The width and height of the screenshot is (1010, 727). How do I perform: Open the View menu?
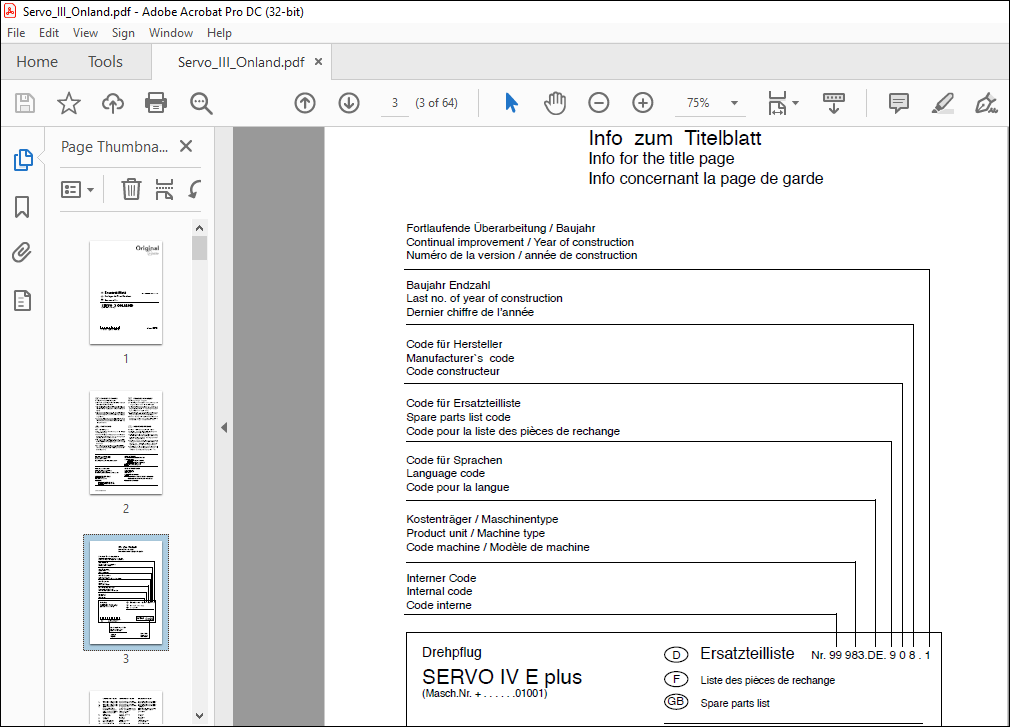click(x=85, y=33)
